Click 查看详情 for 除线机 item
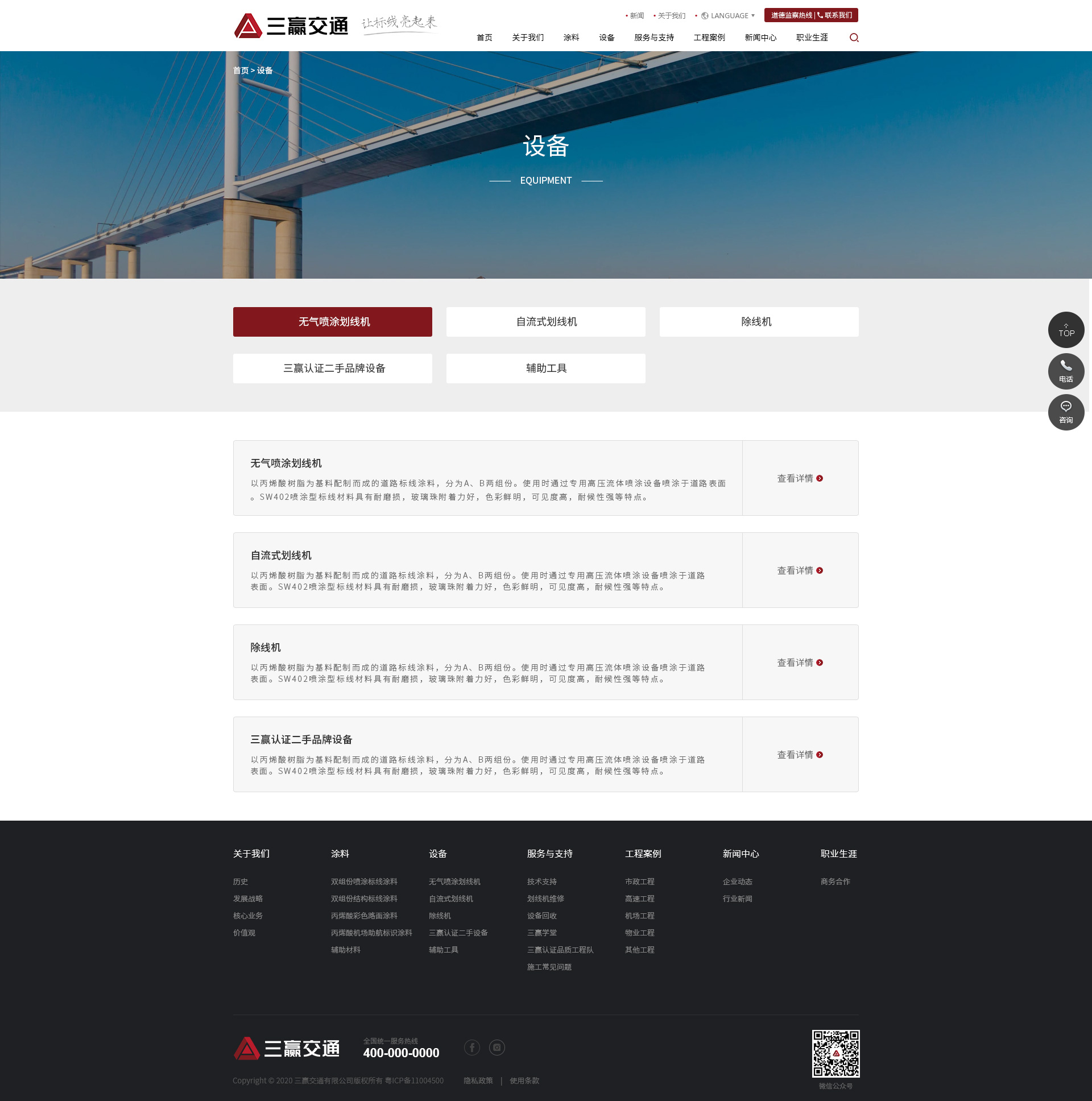Screen dimensions: 1092x1101 800,663
